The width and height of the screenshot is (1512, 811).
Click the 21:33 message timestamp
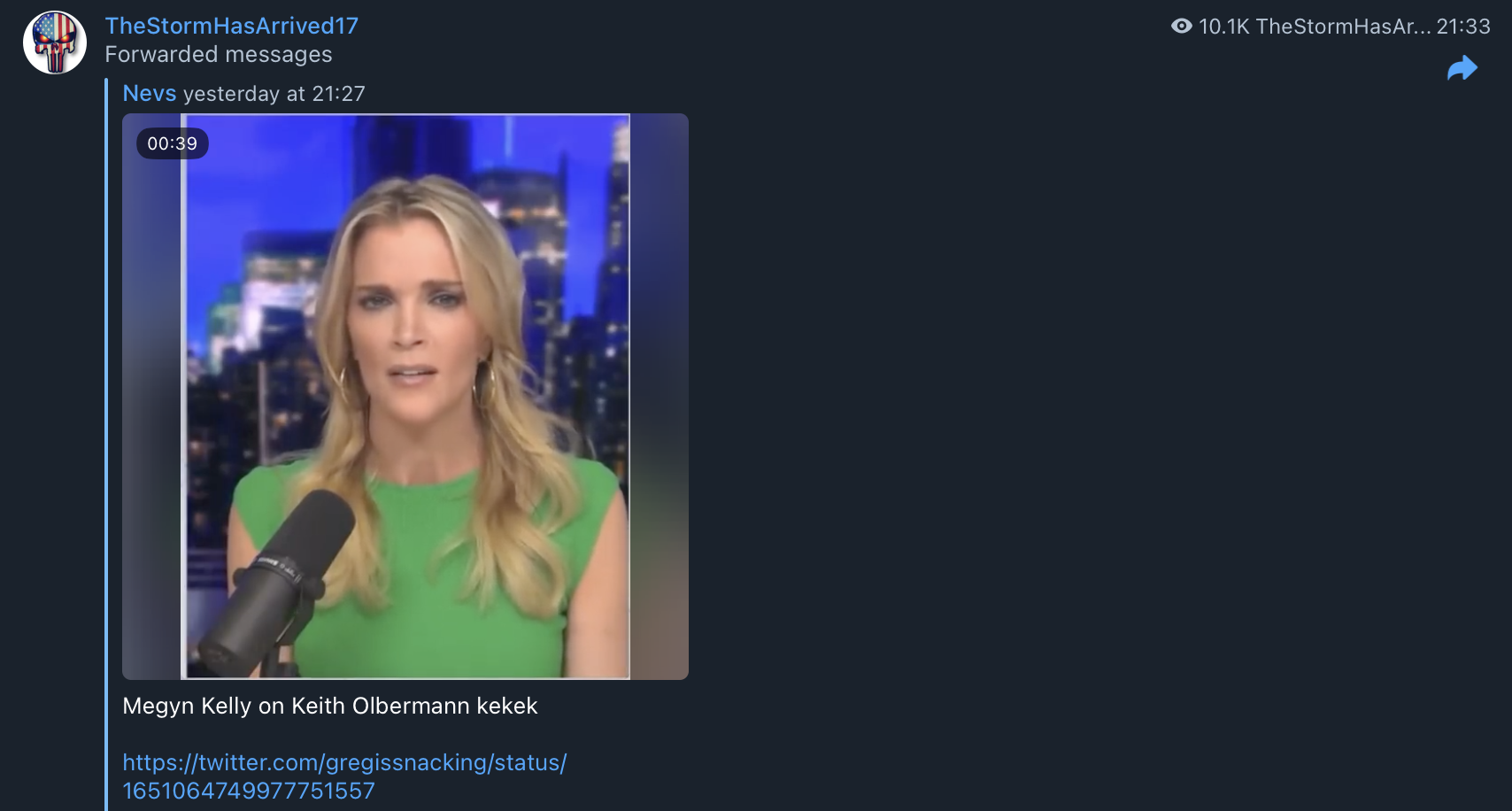point(1463,27)
